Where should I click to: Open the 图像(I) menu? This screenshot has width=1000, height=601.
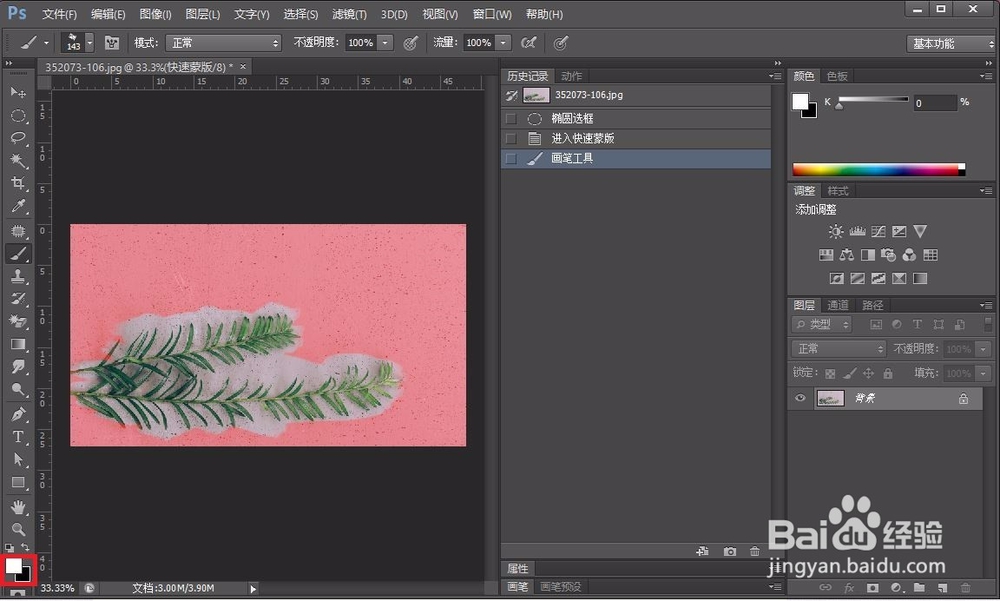[x=155, y=14]
